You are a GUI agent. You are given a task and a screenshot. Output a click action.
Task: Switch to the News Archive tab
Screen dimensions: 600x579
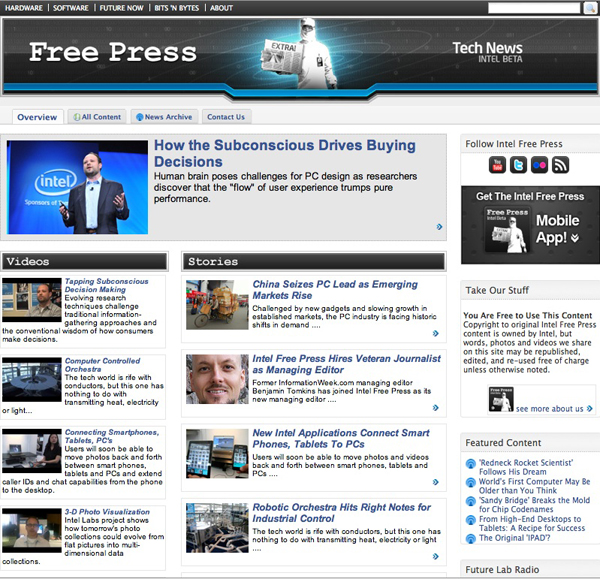tap(164, 117)
